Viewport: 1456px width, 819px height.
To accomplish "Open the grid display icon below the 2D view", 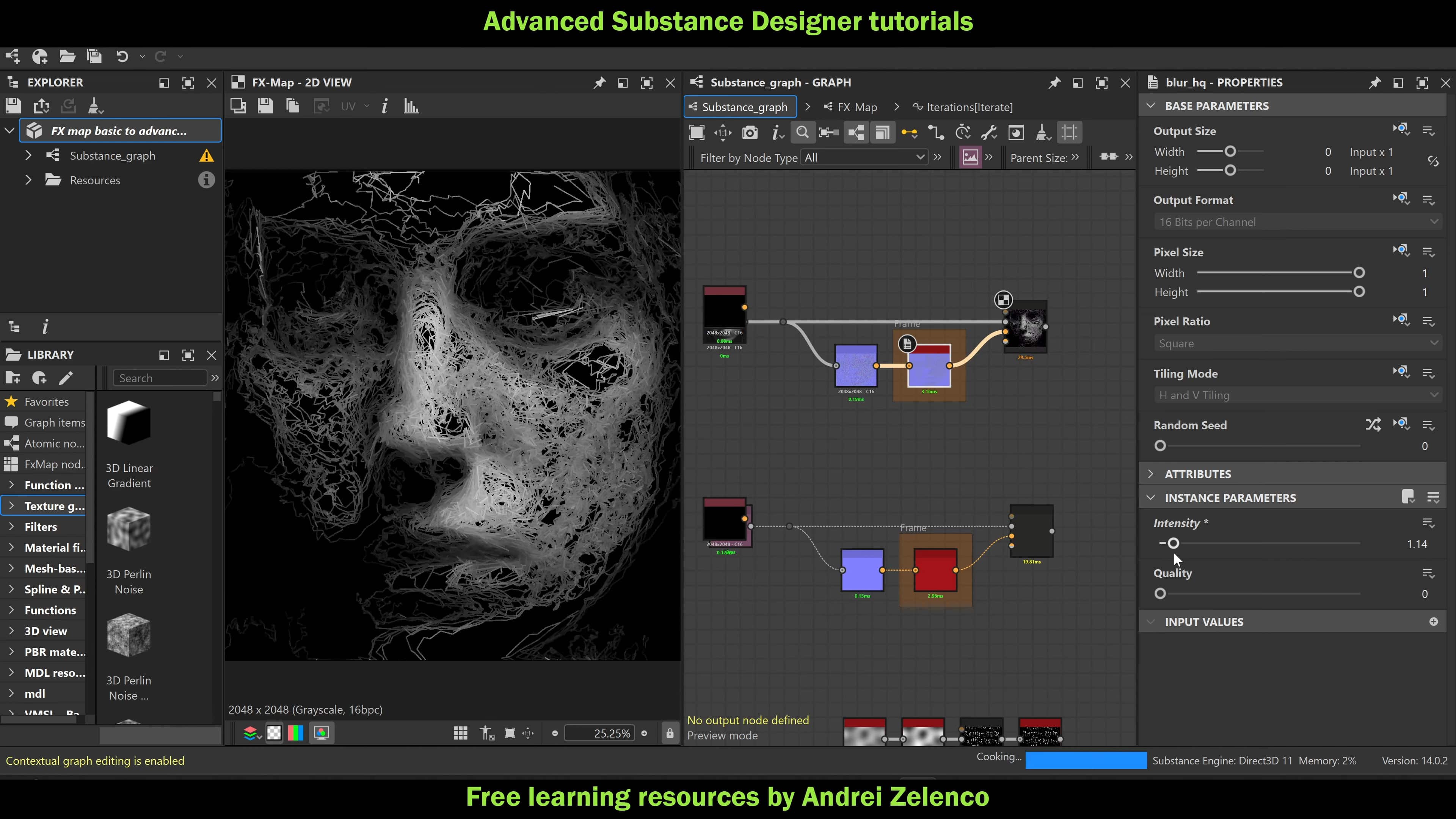I will (x=461, y=733).
